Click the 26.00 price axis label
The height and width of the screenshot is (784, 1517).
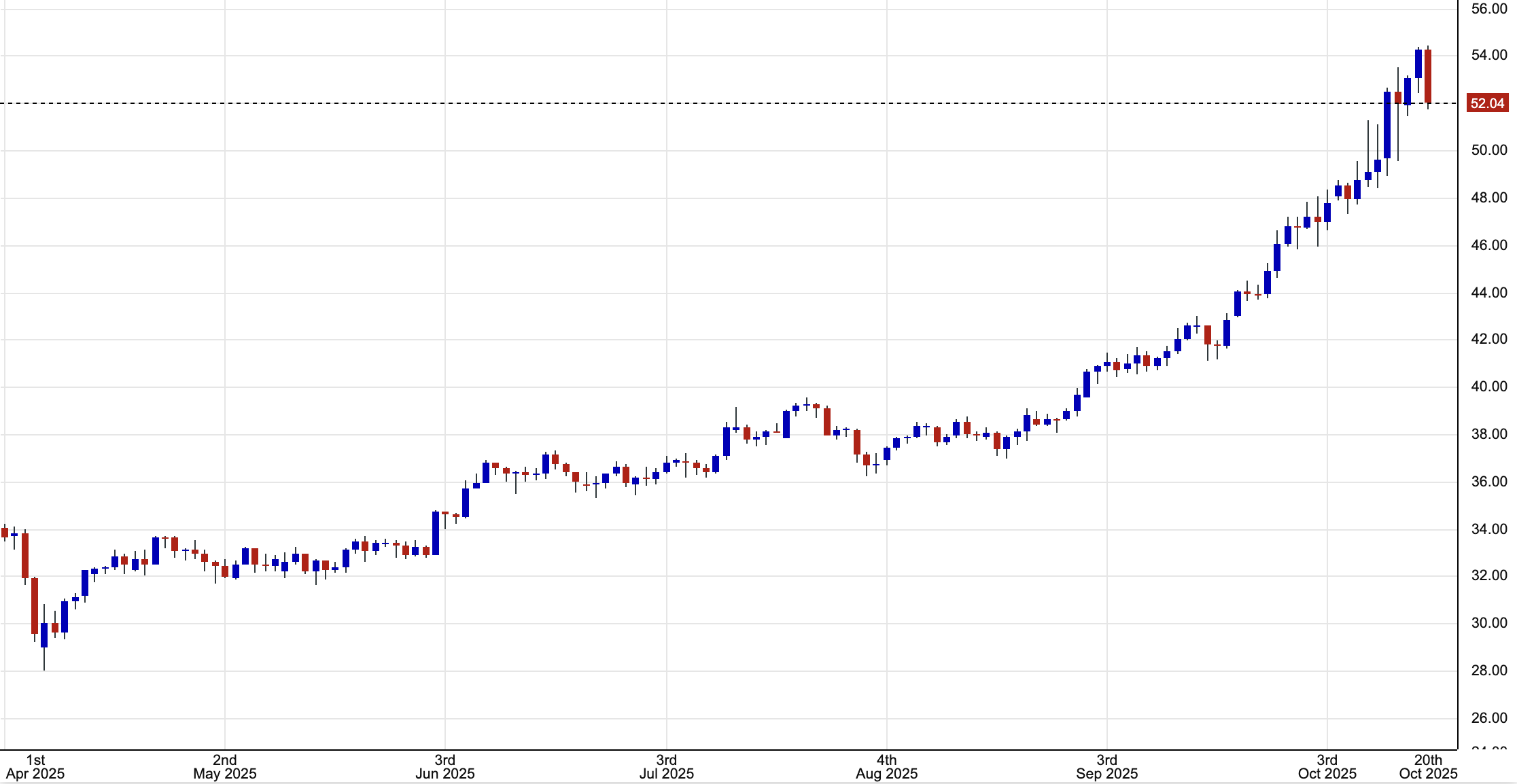pos(1489,718)
